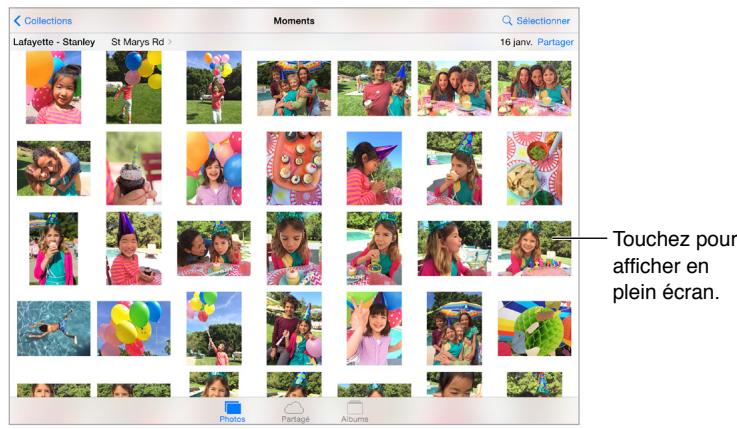Open photo of swimmer in pool
Viewport: 737px width, 429px height.
(x=54, y=328)
